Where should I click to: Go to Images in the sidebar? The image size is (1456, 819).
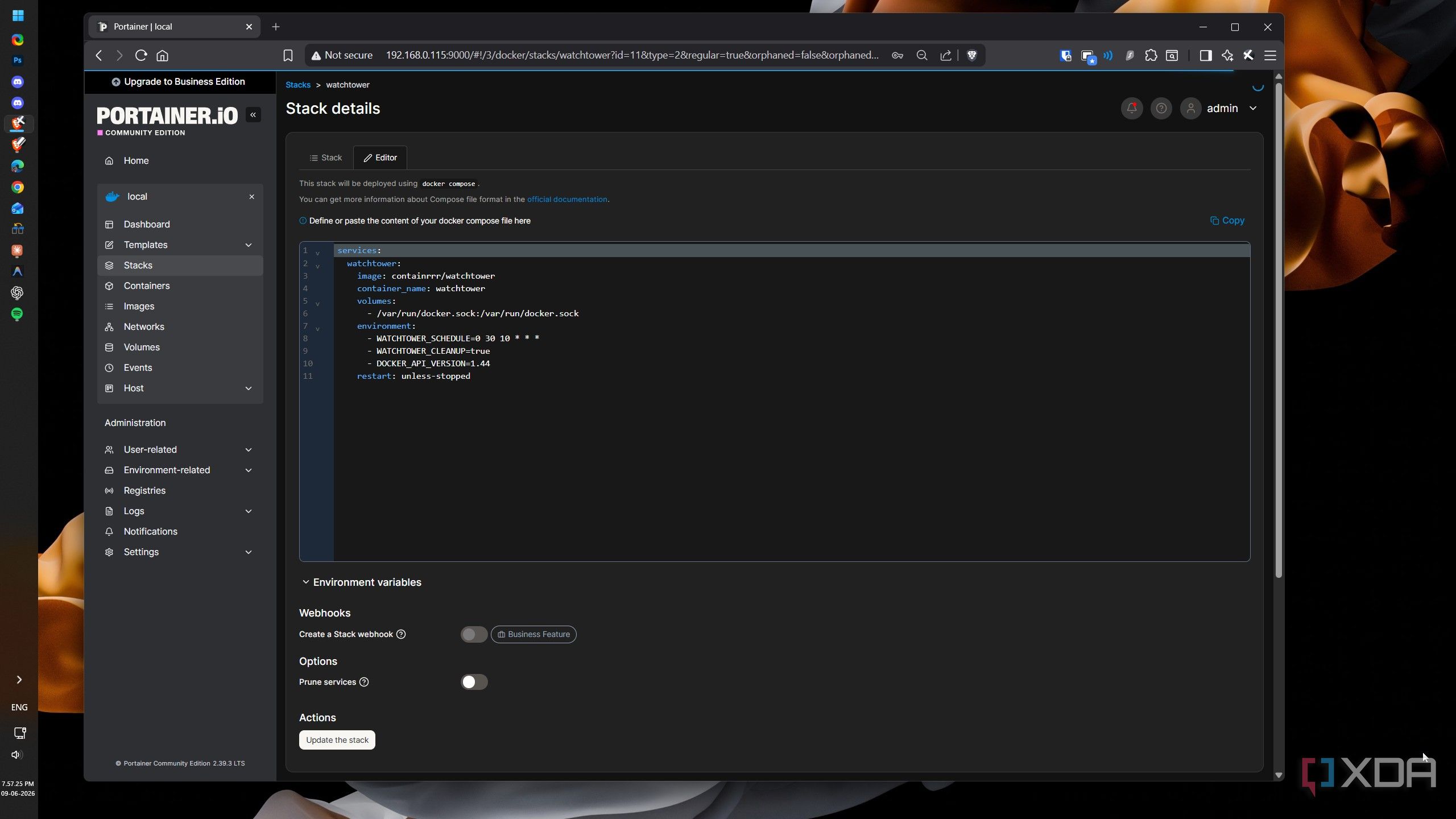click(x=180, y=307)
